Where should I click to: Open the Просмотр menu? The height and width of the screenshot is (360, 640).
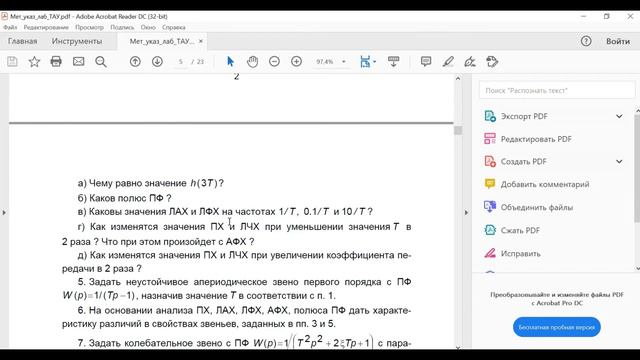[89, 27]
